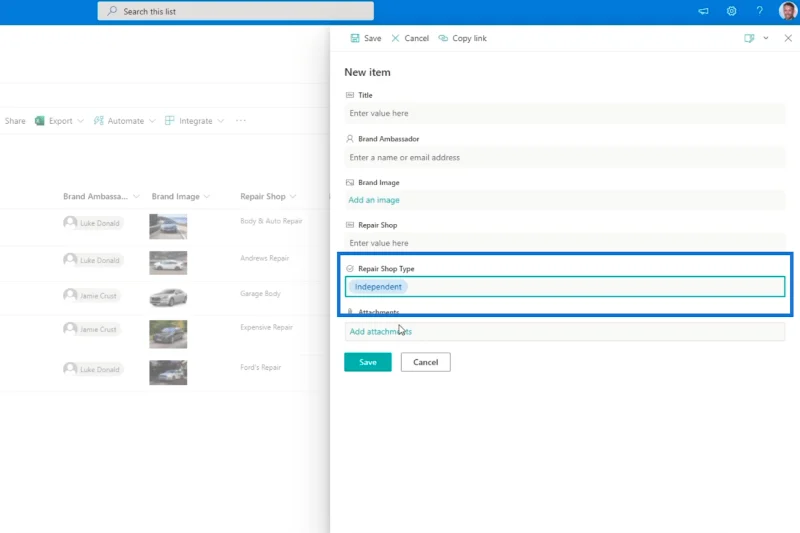800x533 pixels.
Task: Click the Automate flow icon
Action: [98, 121]
